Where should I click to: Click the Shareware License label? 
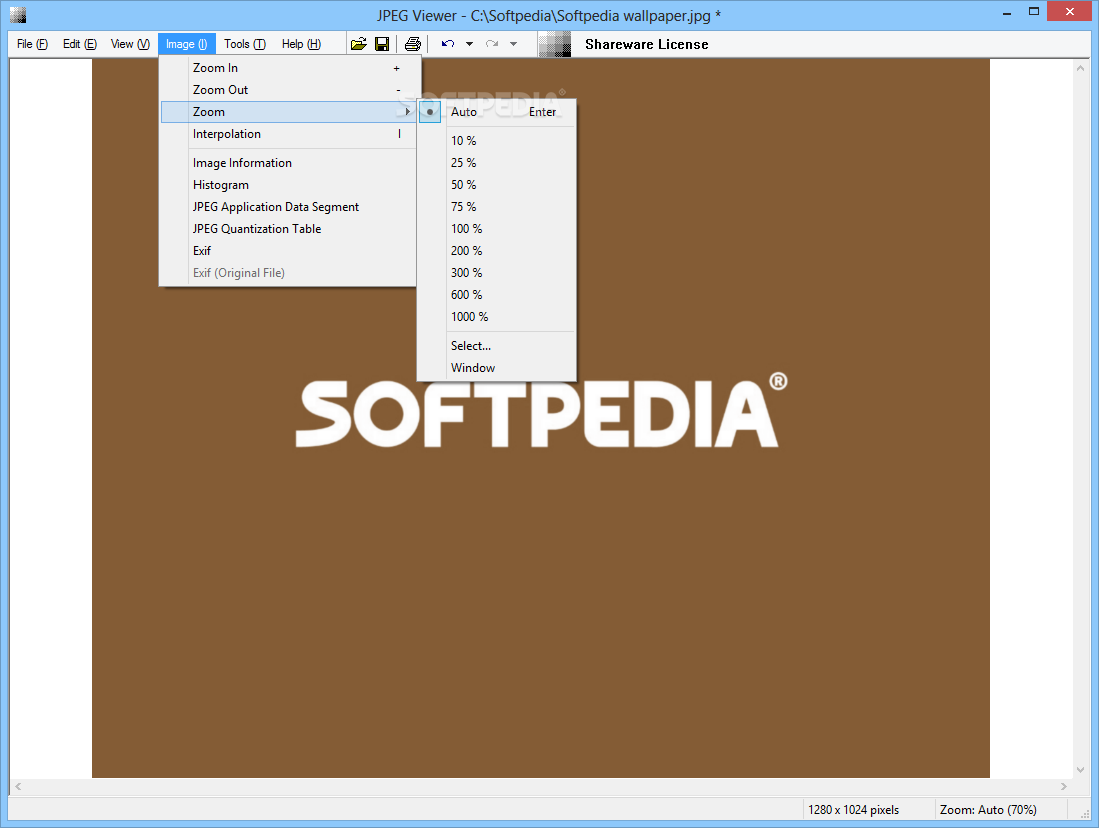tap(646, 44)
